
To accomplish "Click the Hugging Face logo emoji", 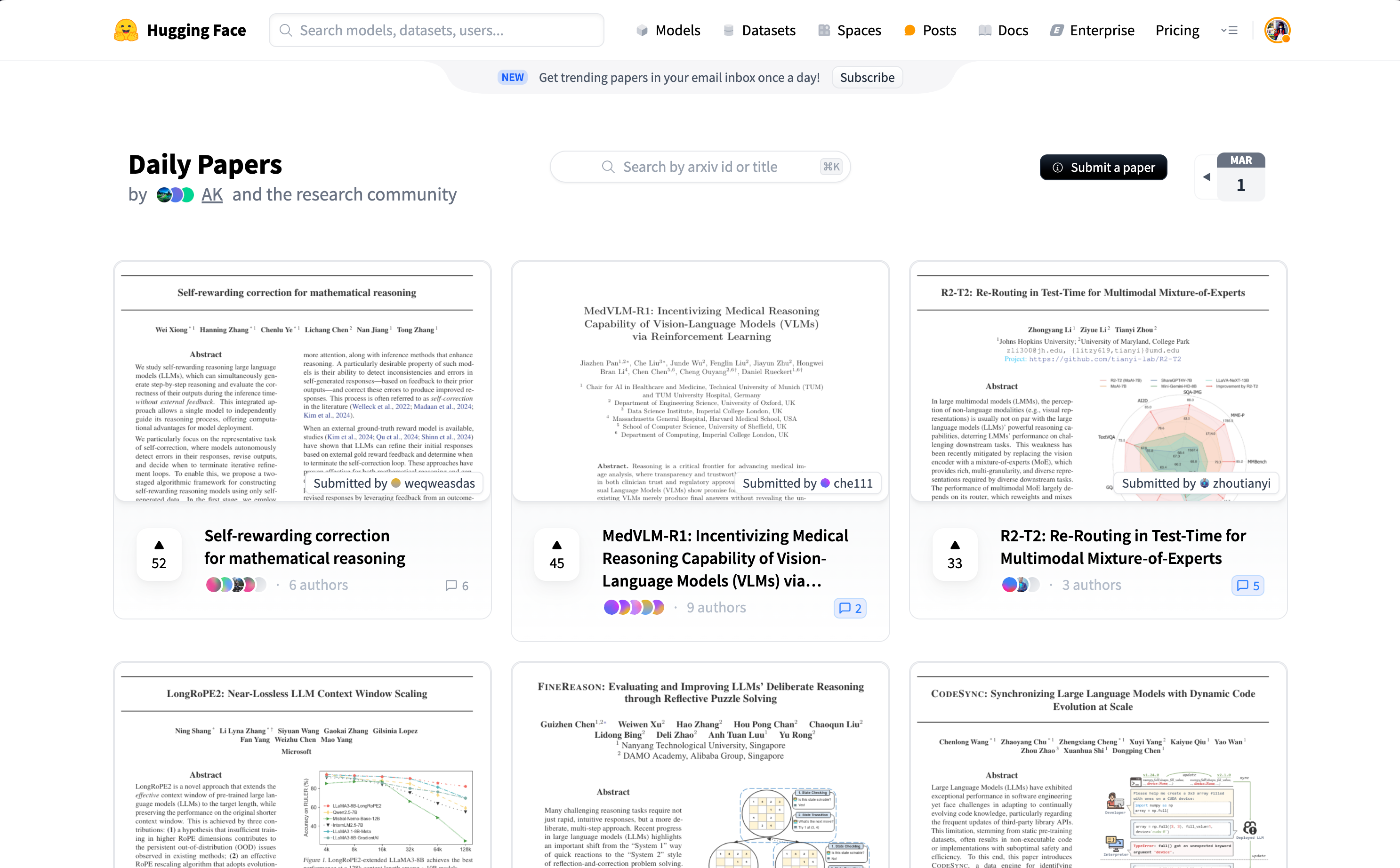I will pyautogui.click(x=126, y=30).
